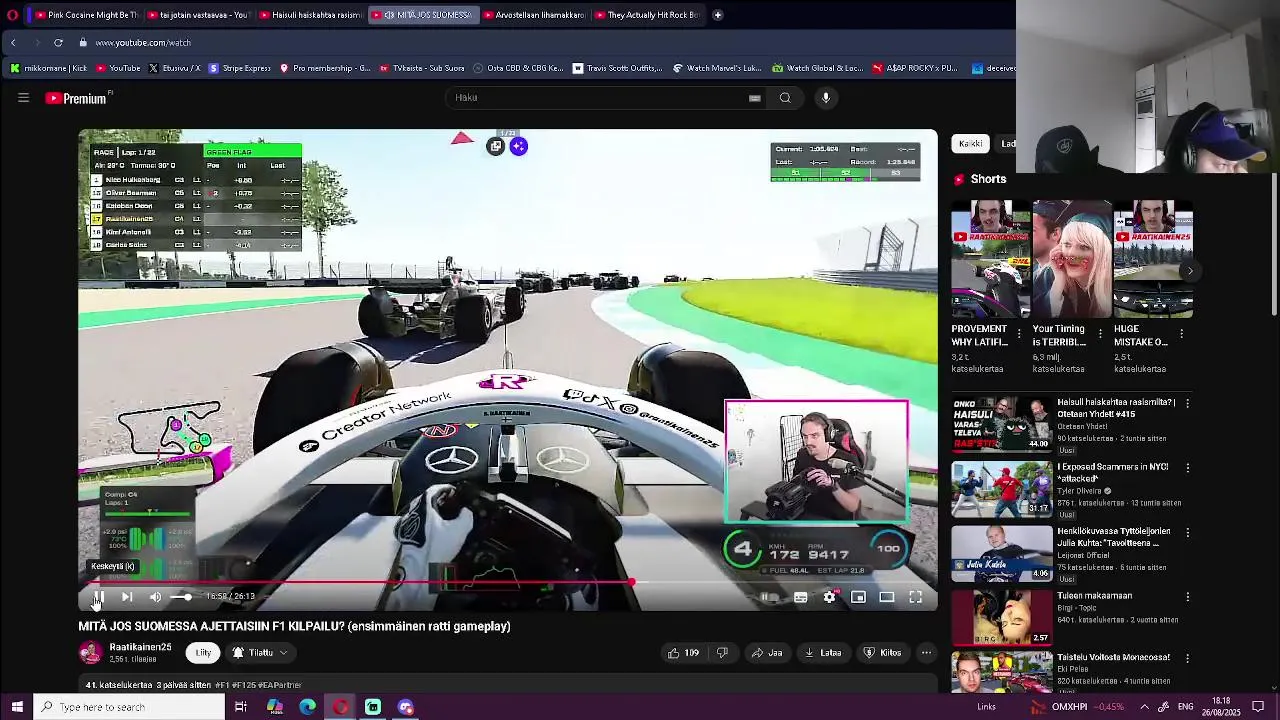Toggle subtitles in the video player
This screenshot has height=720, width=1280.
pos(801,597)
